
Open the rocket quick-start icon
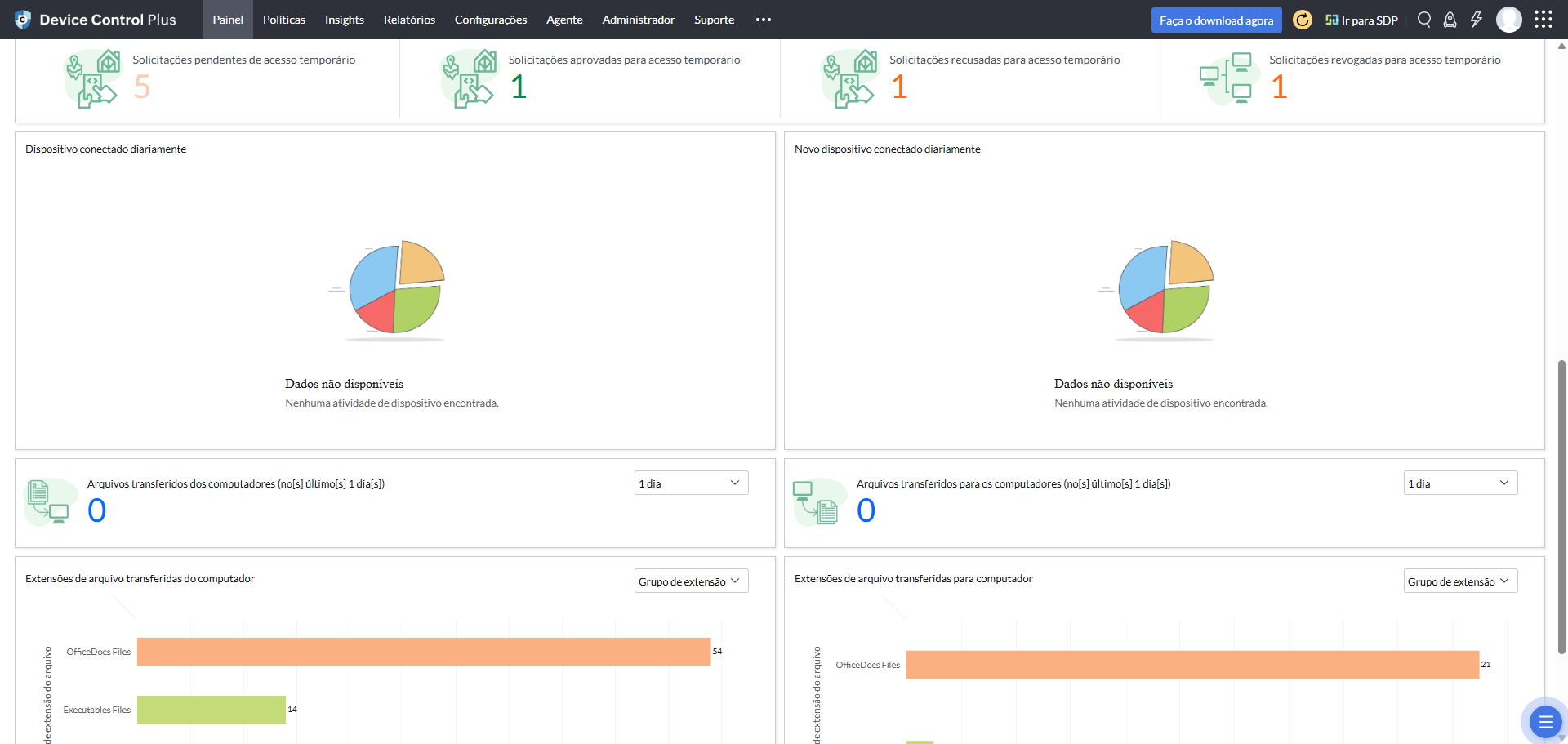(1450, 20)
